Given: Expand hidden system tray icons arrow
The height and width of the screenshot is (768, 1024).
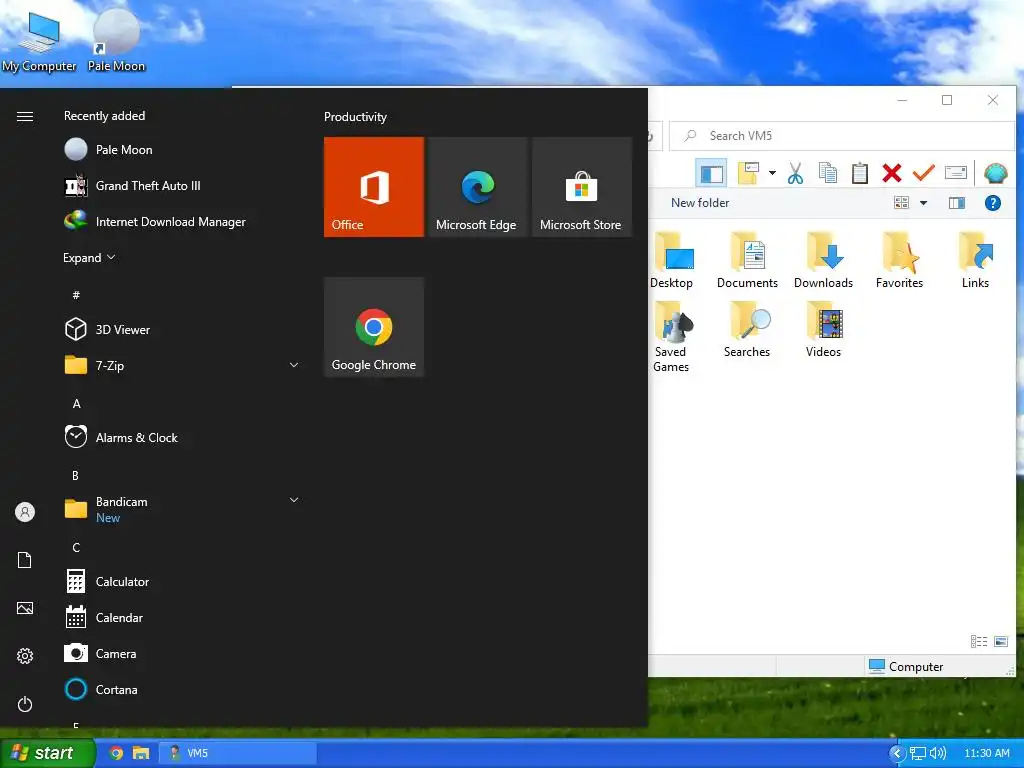Looking at the screenshot, I should pyautogui.click(x=897, y=753).
